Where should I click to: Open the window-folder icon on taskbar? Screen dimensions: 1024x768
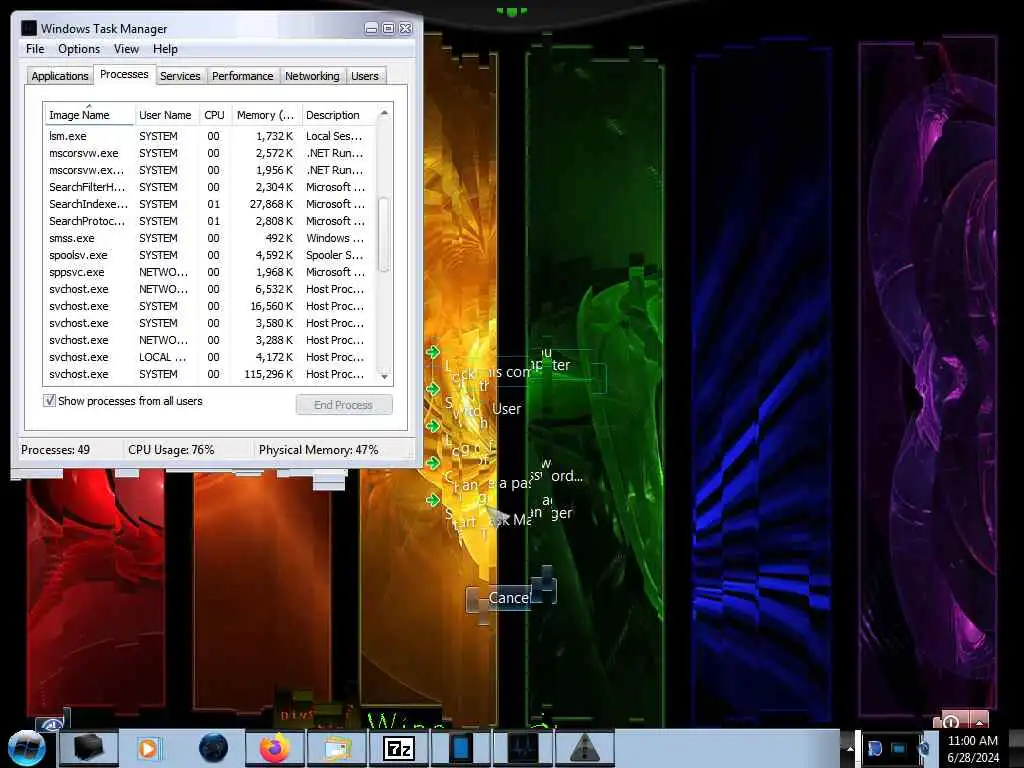(x=336, y=748)
